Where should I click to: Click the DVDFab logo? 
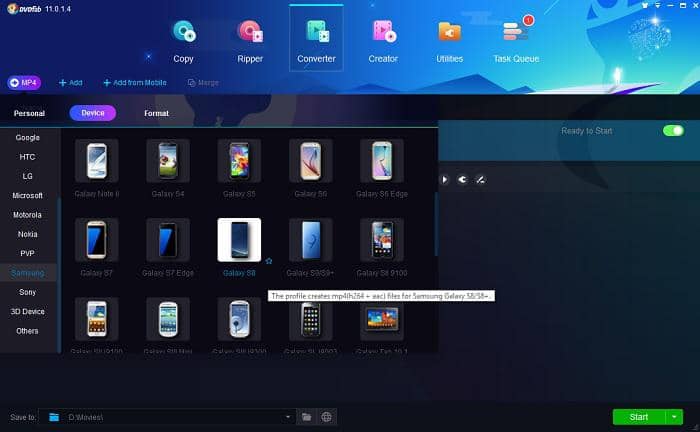pyautogui.click(x=24, y=8)
